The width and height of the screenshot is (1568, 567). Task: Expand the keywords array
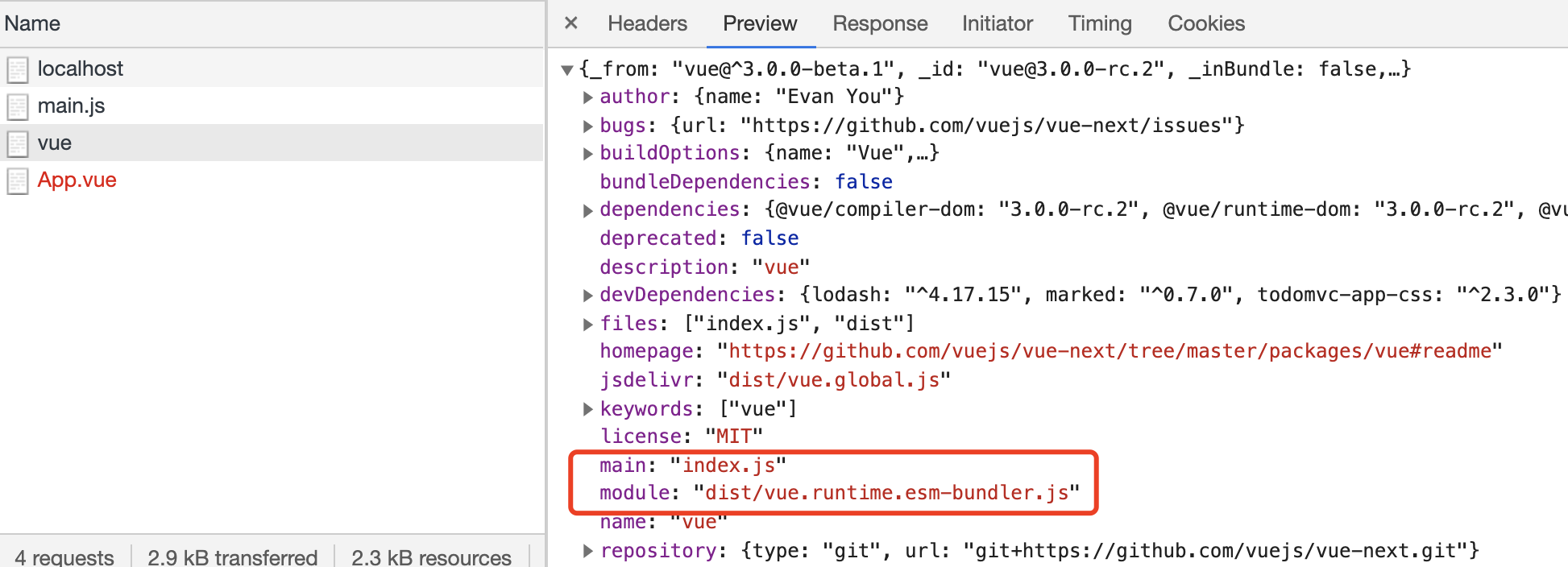[588, 409]
